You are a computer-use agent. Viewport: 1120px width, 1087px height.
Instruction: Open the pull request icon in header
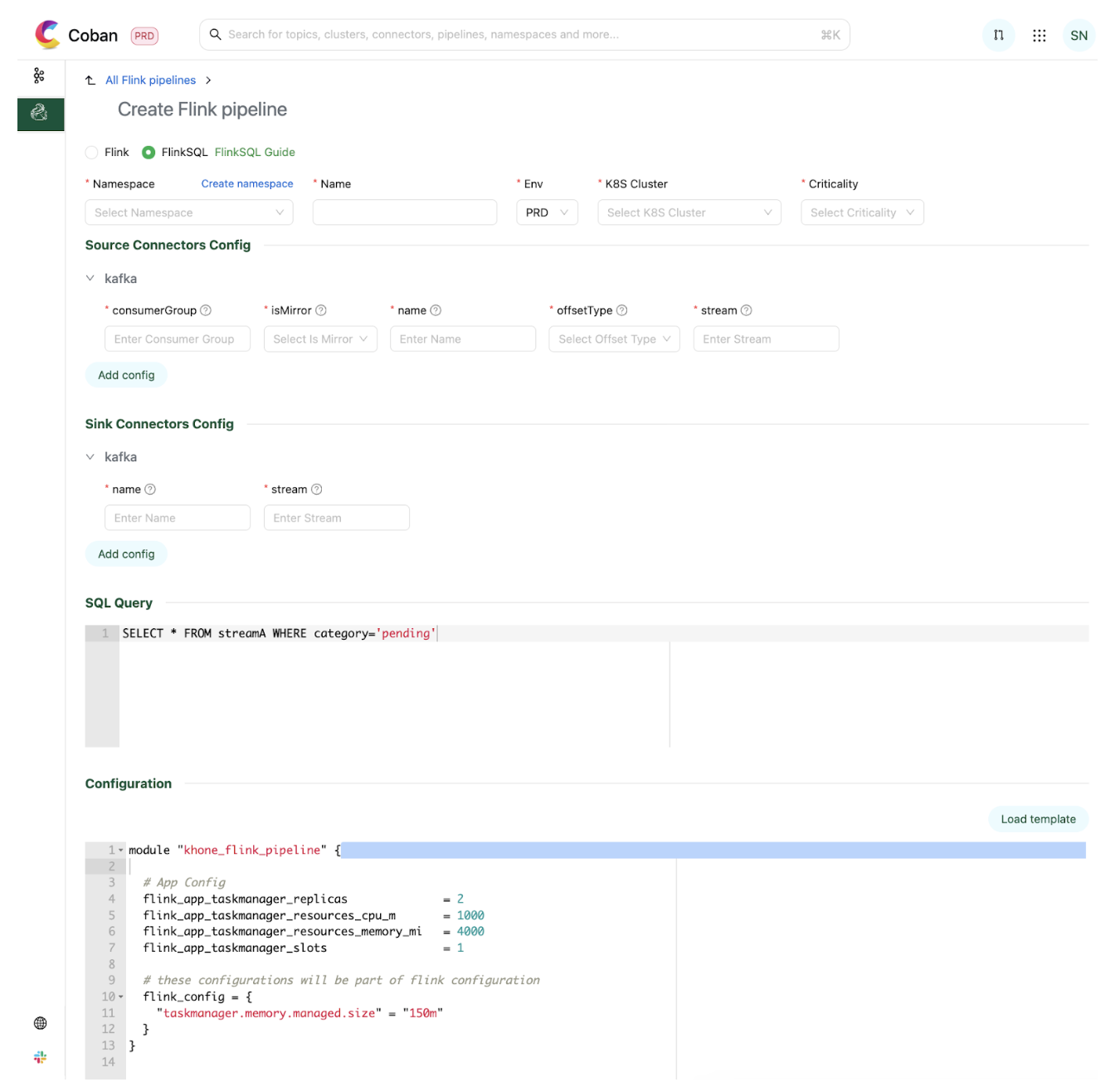pos(998,35)
